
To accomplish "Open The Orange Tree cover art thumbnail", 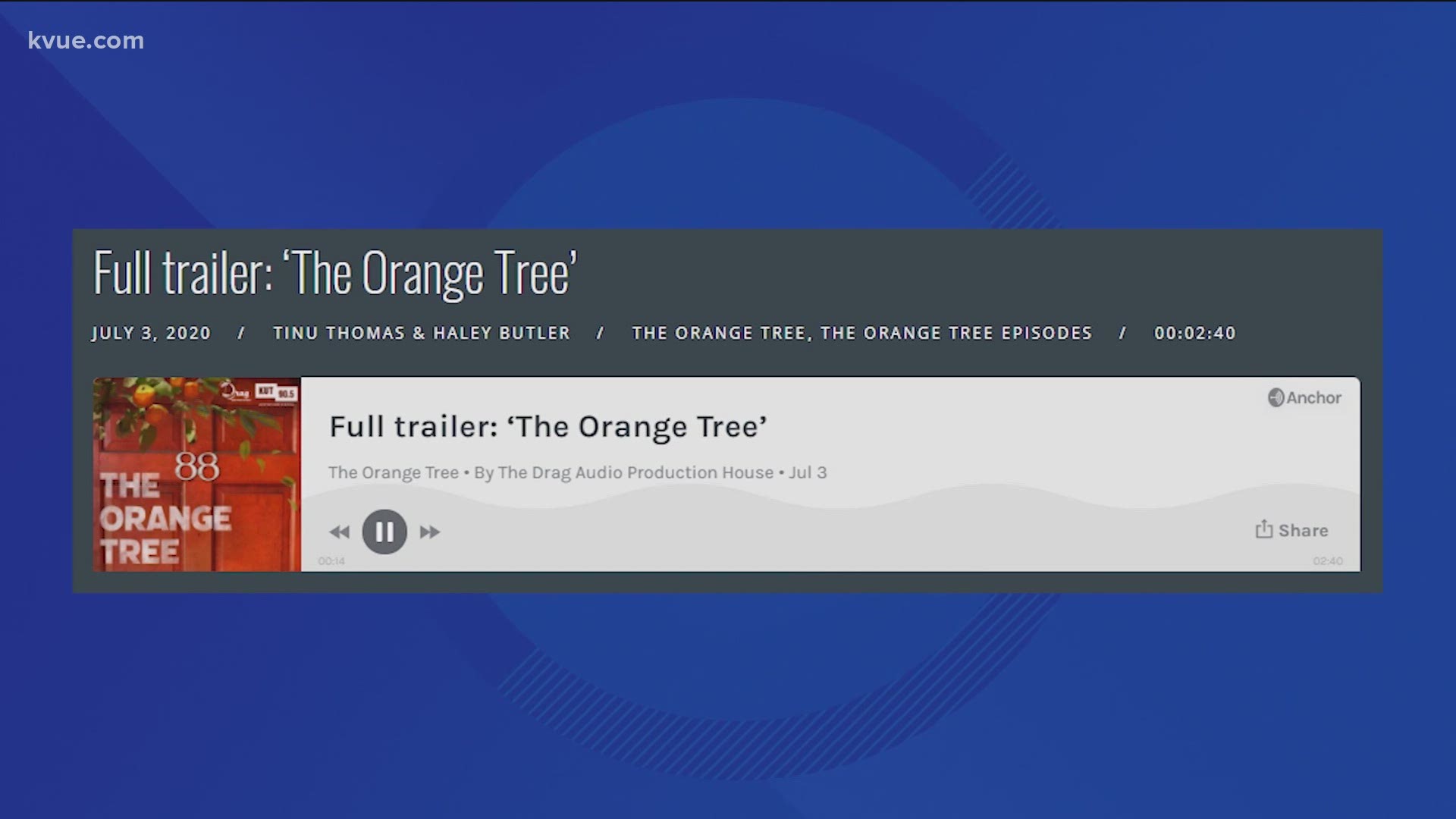I will [x=197, y=474].
